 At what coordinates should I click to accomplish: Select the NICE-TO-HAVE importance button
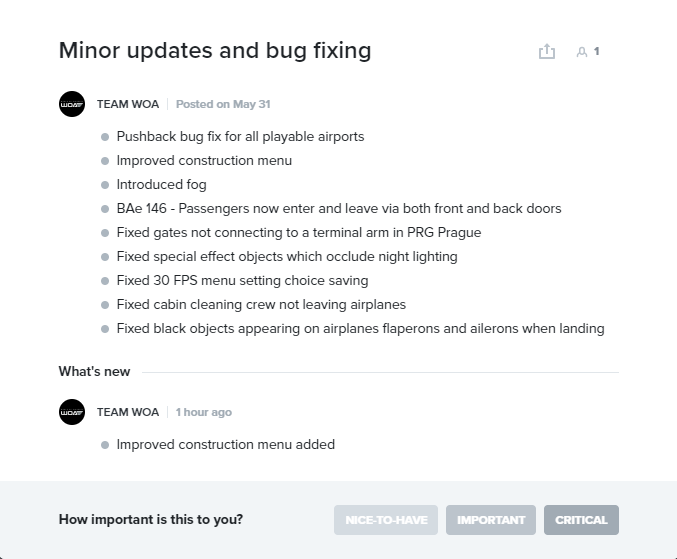pyautogui.click(x=386, y=520)
